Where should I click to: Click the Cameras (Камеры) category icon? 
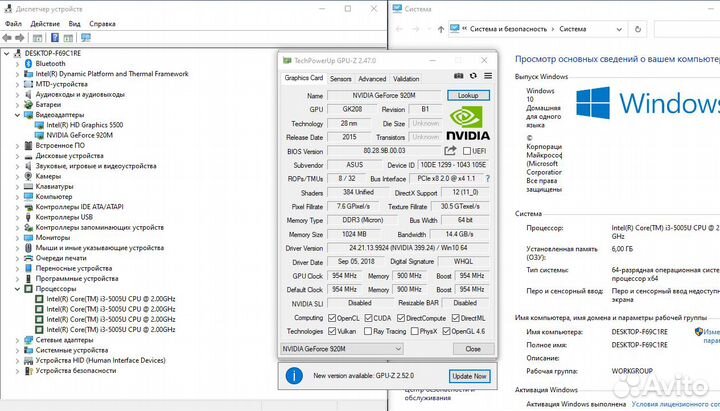coord(28,176)
